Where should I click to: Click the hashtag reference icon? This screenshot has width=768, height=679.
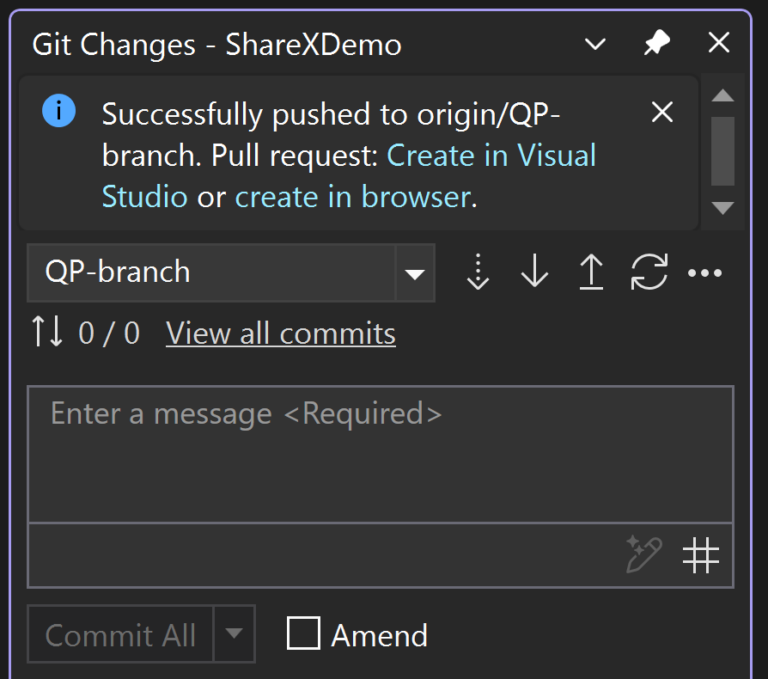coord(700,555)
